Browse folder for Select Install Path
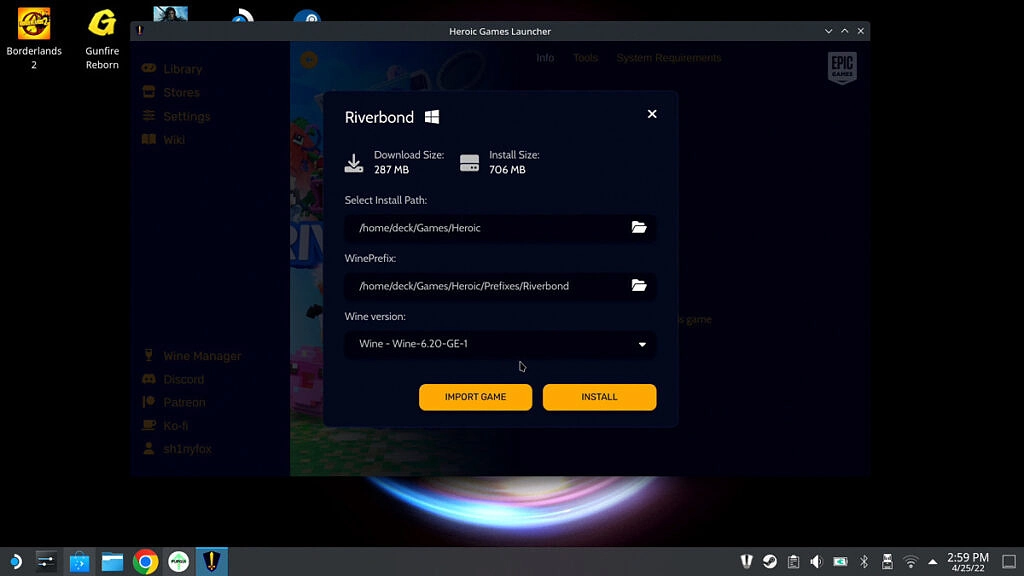The image size is (1024, 576). coord(639,227)
